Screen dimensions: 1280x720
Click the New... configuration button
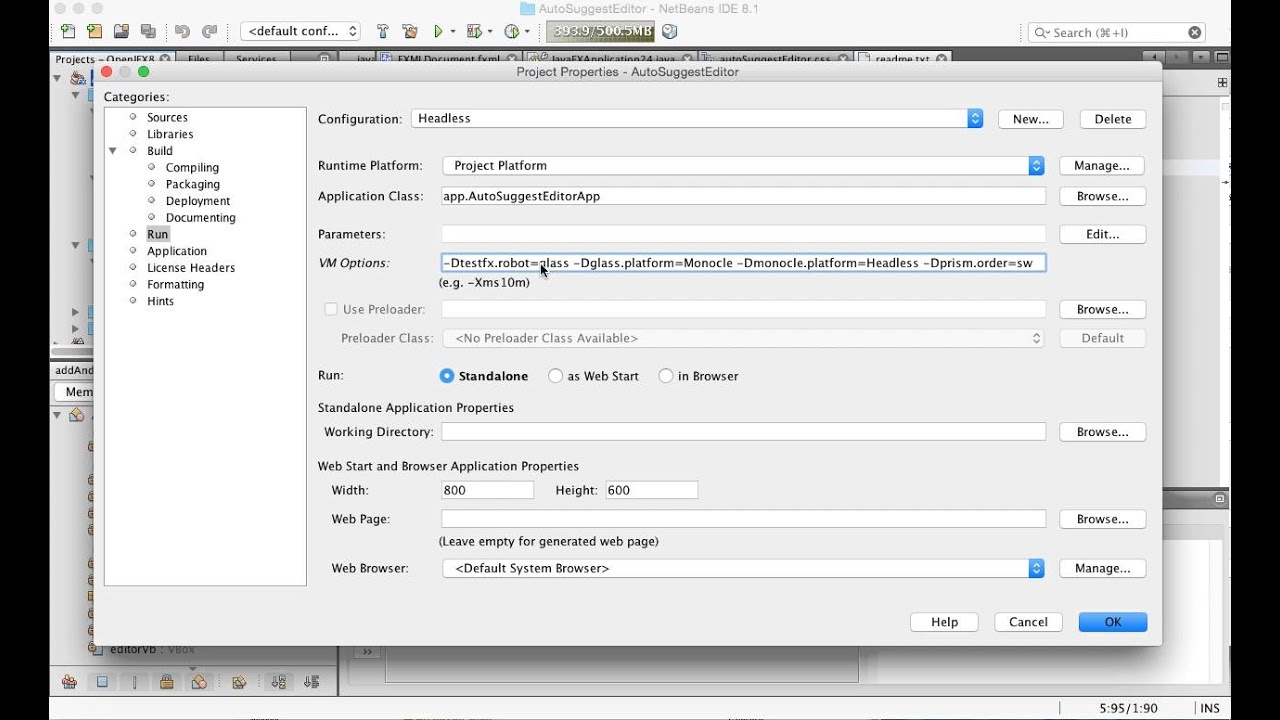tap(1031, 119)
